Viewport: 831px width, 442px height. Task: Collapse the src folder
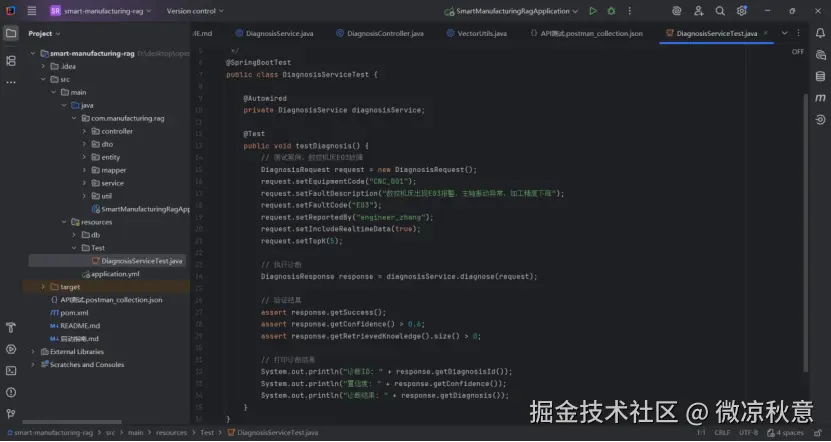[x=43, y=79]
